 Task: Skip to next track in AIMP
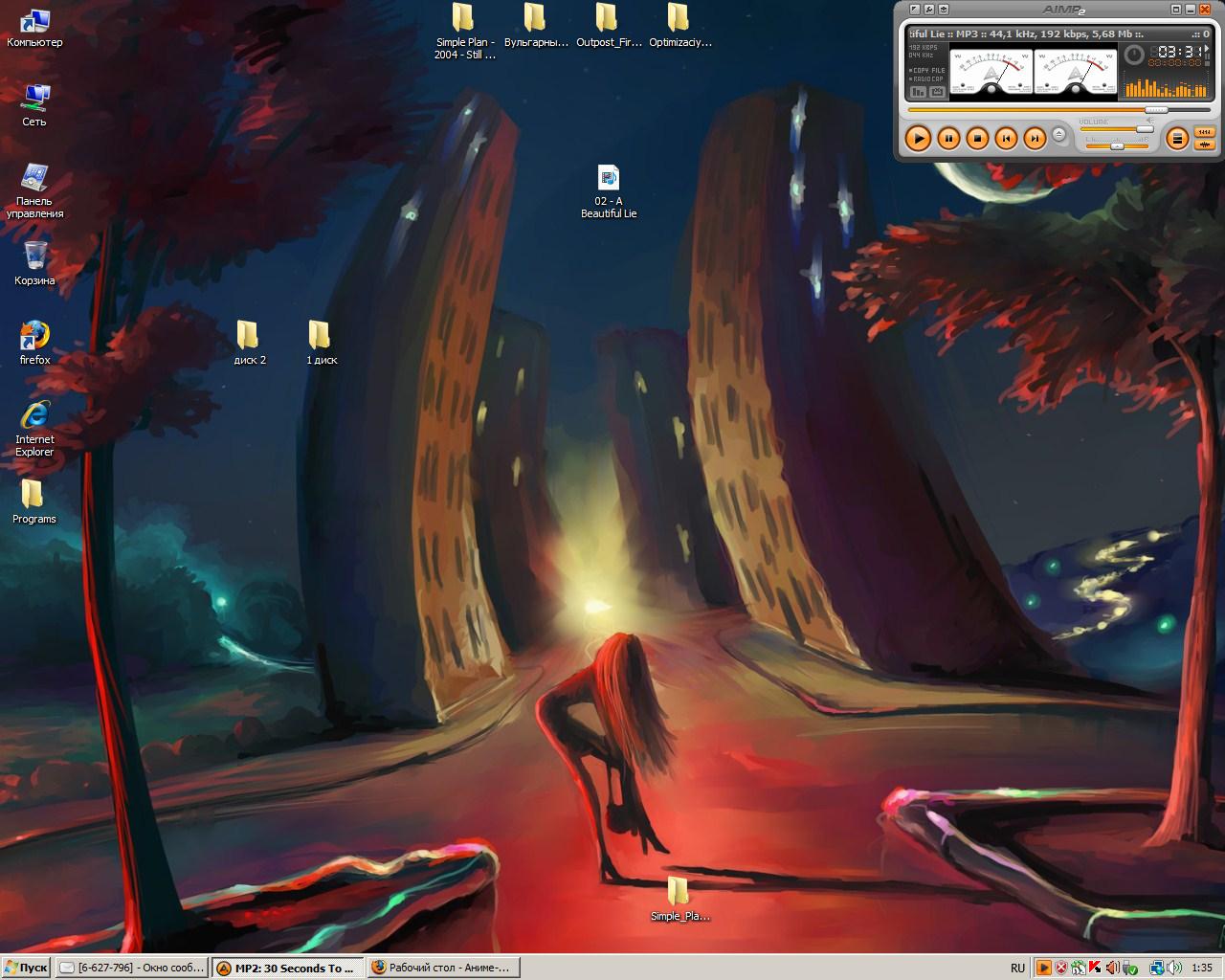pos(1035,139)
